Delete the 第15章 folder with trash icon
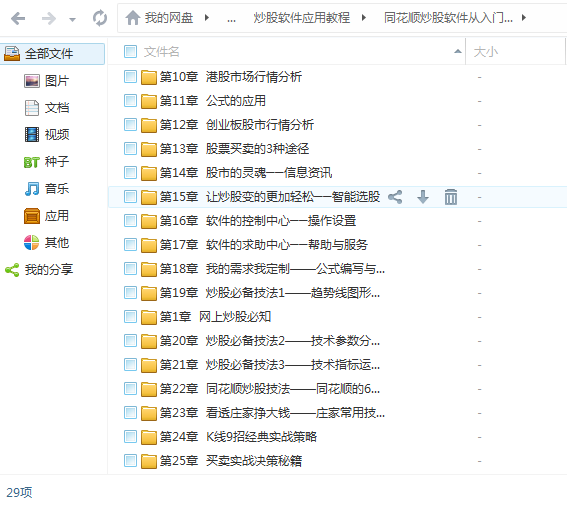 point(451,197)
